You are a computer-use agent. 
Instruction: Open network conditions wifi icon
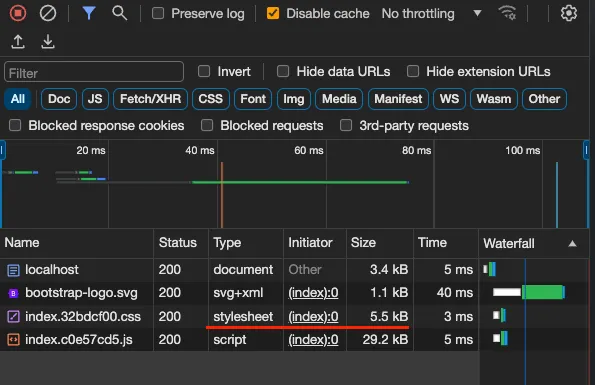[507, 13]
